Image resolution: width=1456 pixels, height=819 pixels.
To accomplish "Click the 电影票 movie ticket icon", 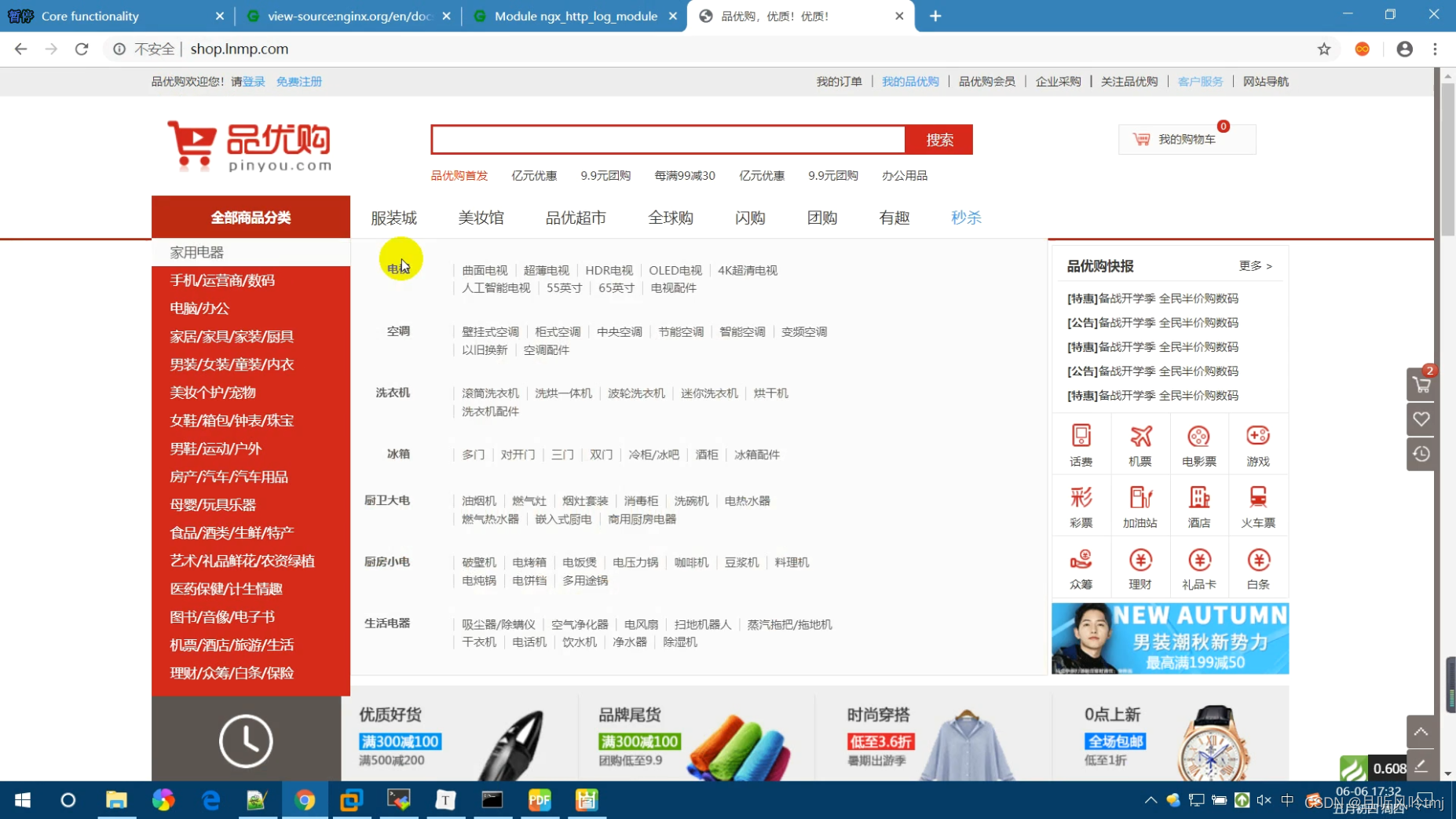I will (x=1198, y=443).
